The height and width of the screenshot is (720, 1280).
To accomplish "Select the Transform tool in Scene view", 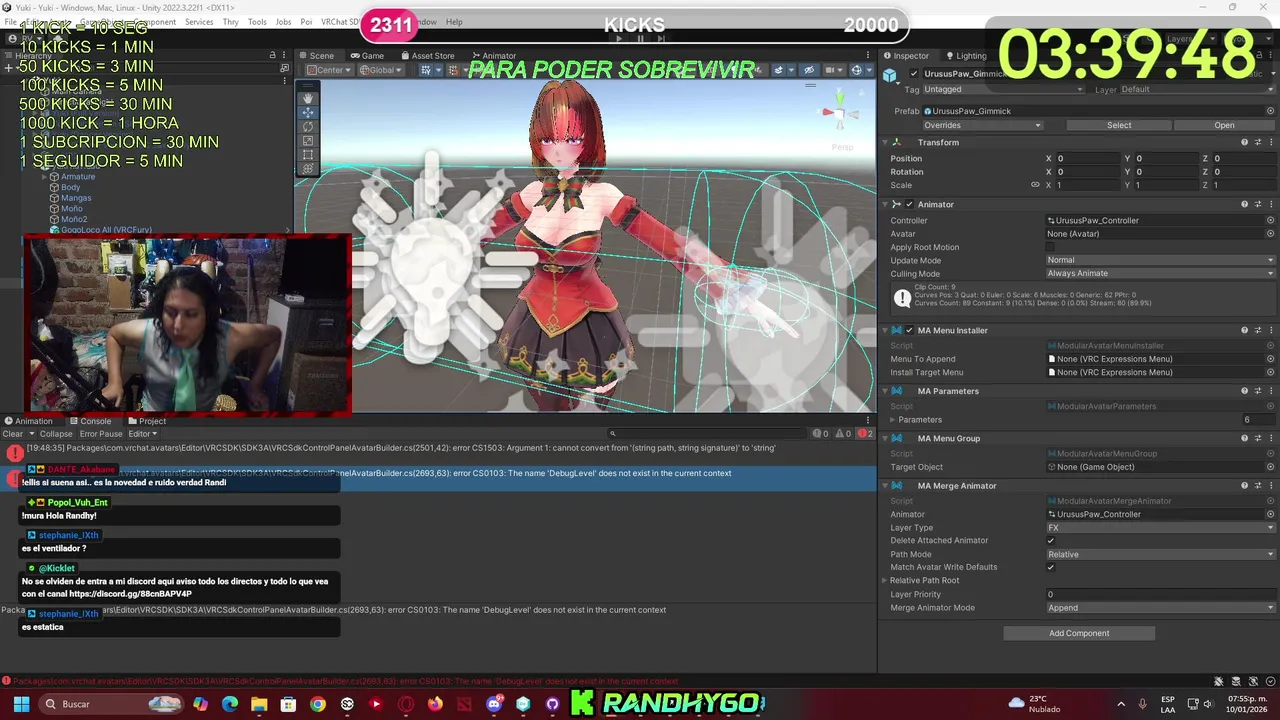I will tap(308, 169).
